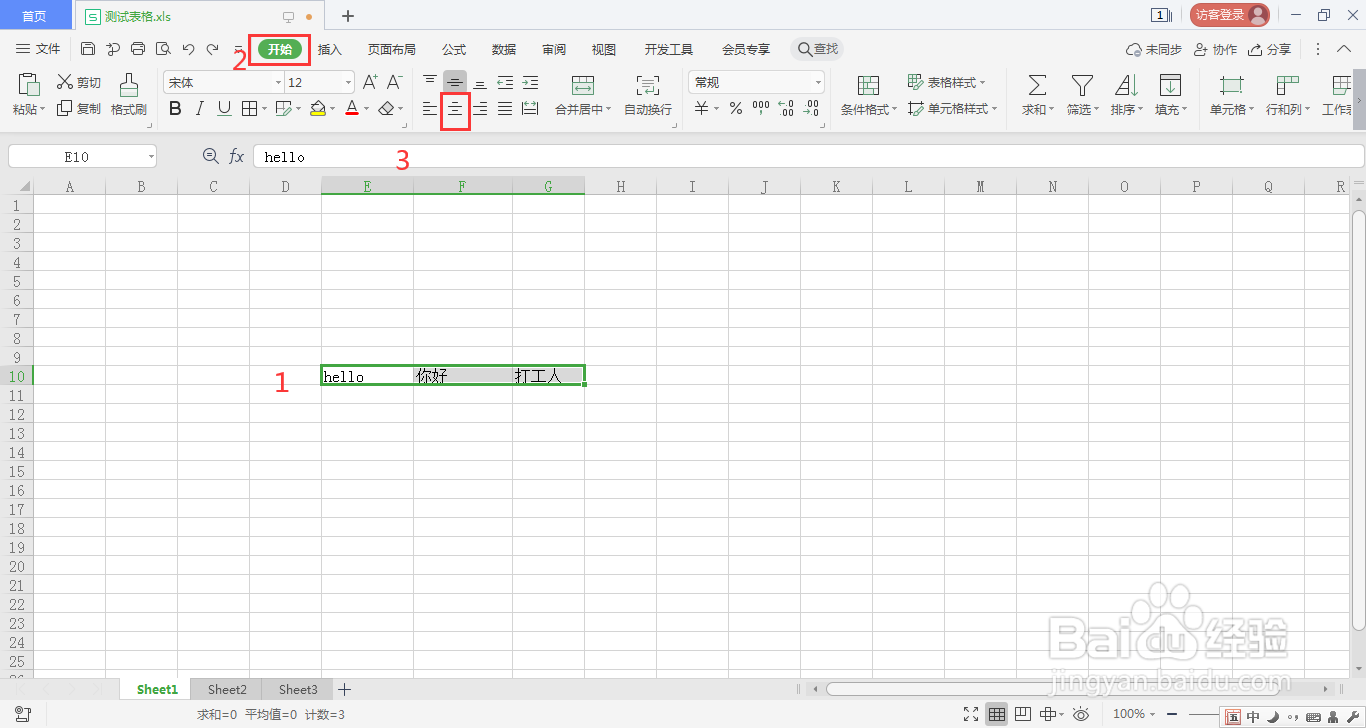
Task: Click the Print icon in quick access
Action: (138, 49)
